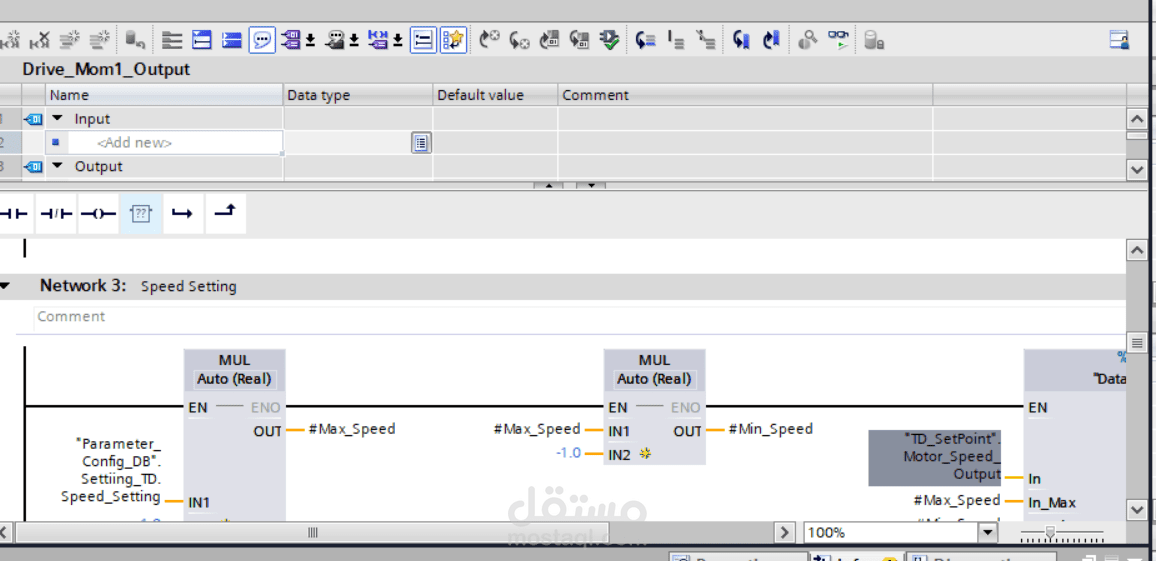Click the back-arrow block icon before compile check
The image size is (1156, 561).
point(579,40)
